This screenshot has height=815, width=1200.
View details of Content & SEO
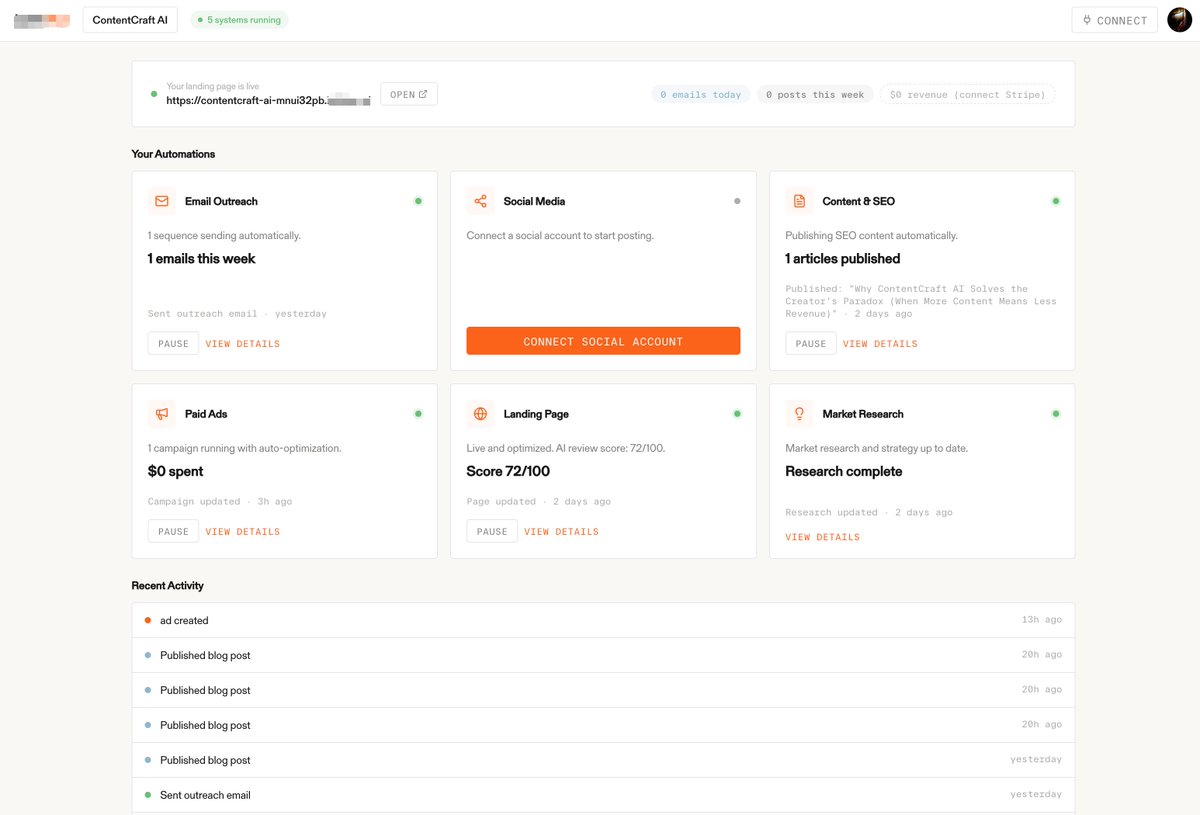[x=880, y=344]
